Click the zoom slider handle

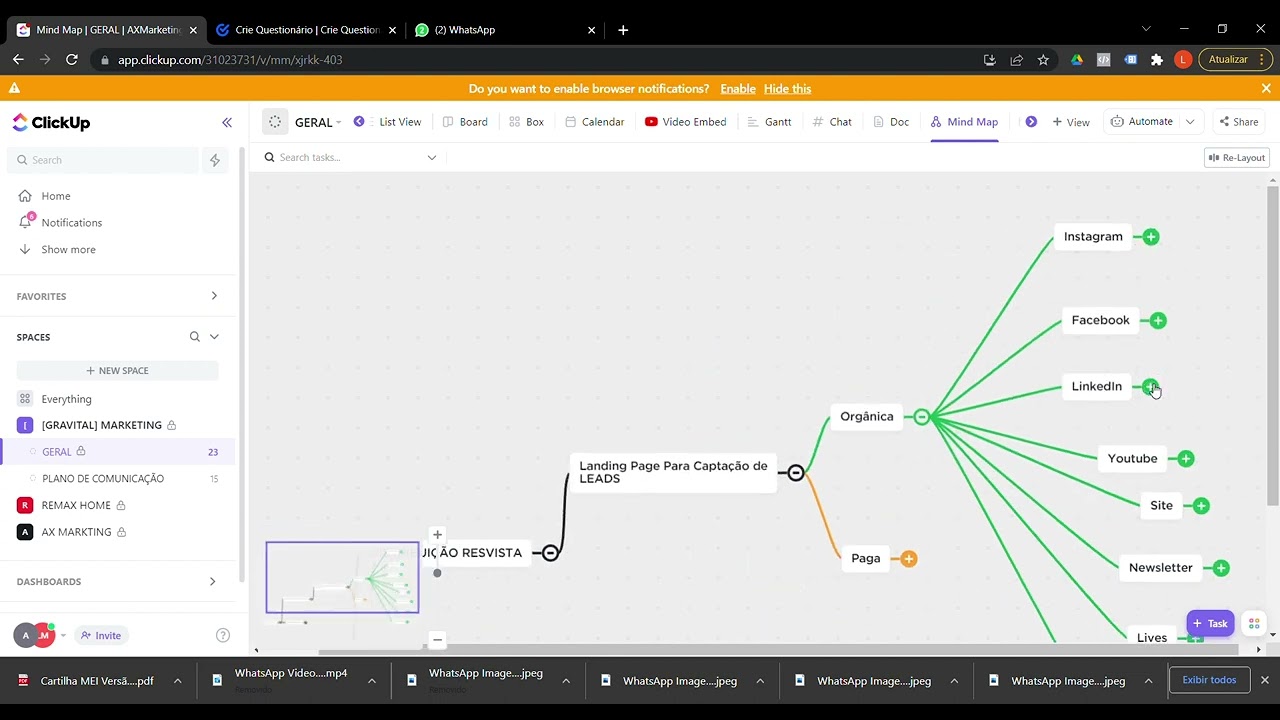click(x=437, y=573)
